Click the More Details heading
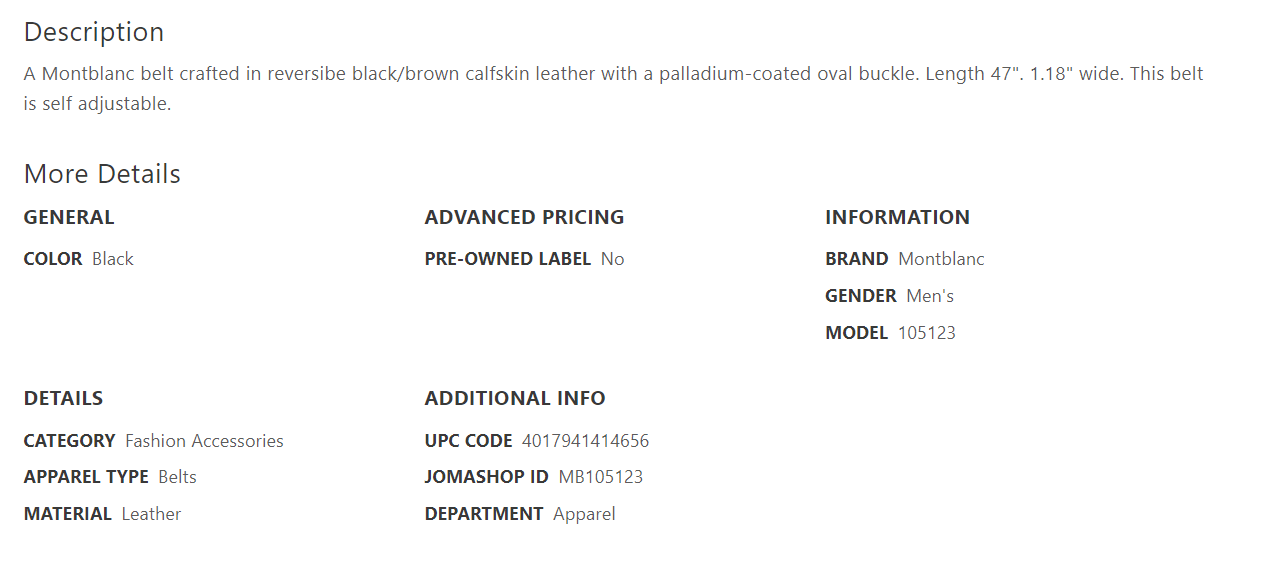 point(102,174)
